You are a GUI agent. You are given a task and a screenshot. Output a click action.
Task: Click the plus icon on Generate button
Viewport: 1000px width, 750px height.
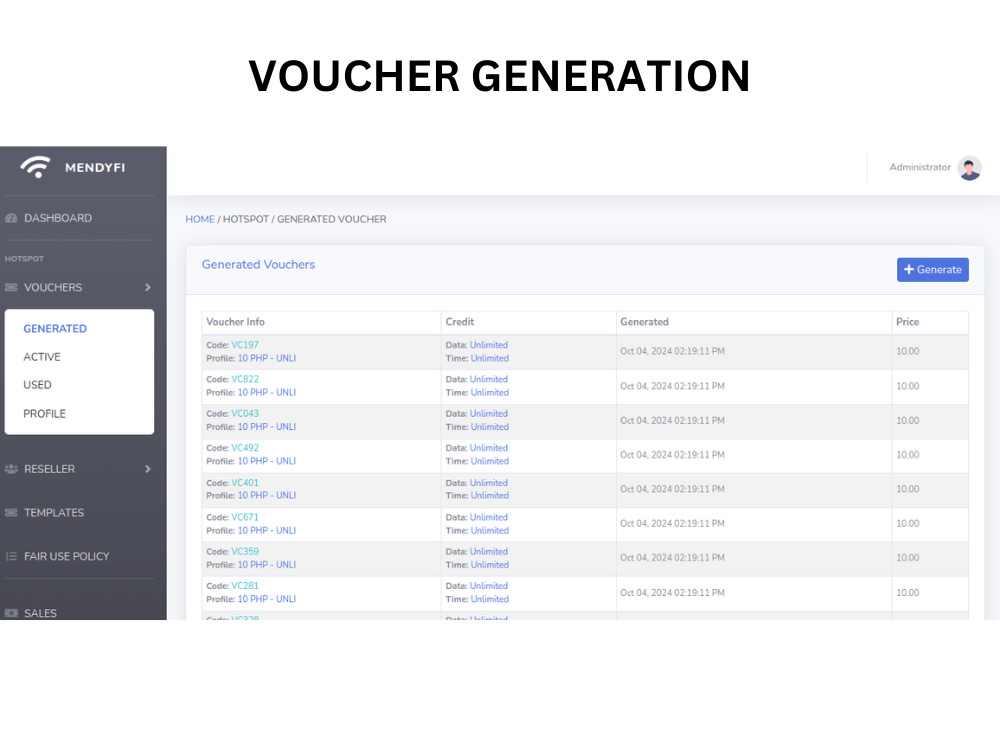click(x=909, y=270)
